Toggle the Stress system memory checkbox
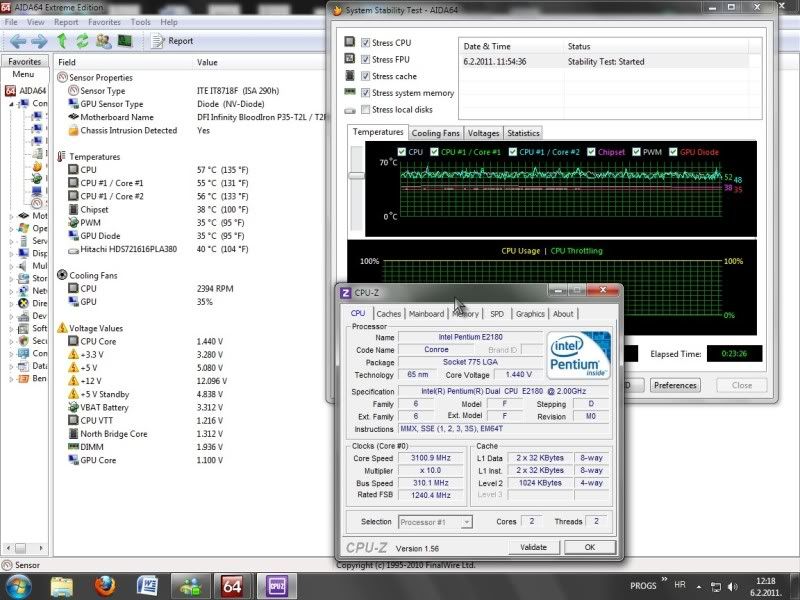The image size is (800, 600). point(365,93)
